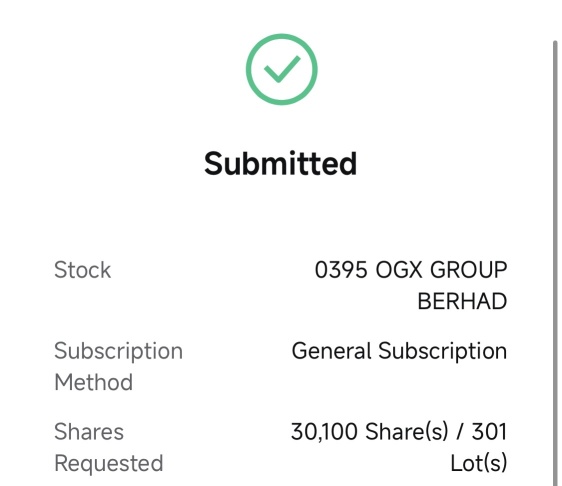Tap the Method label word
This screenshot has height=486, width=562.
pyautogui.click(x=94, y=382)
